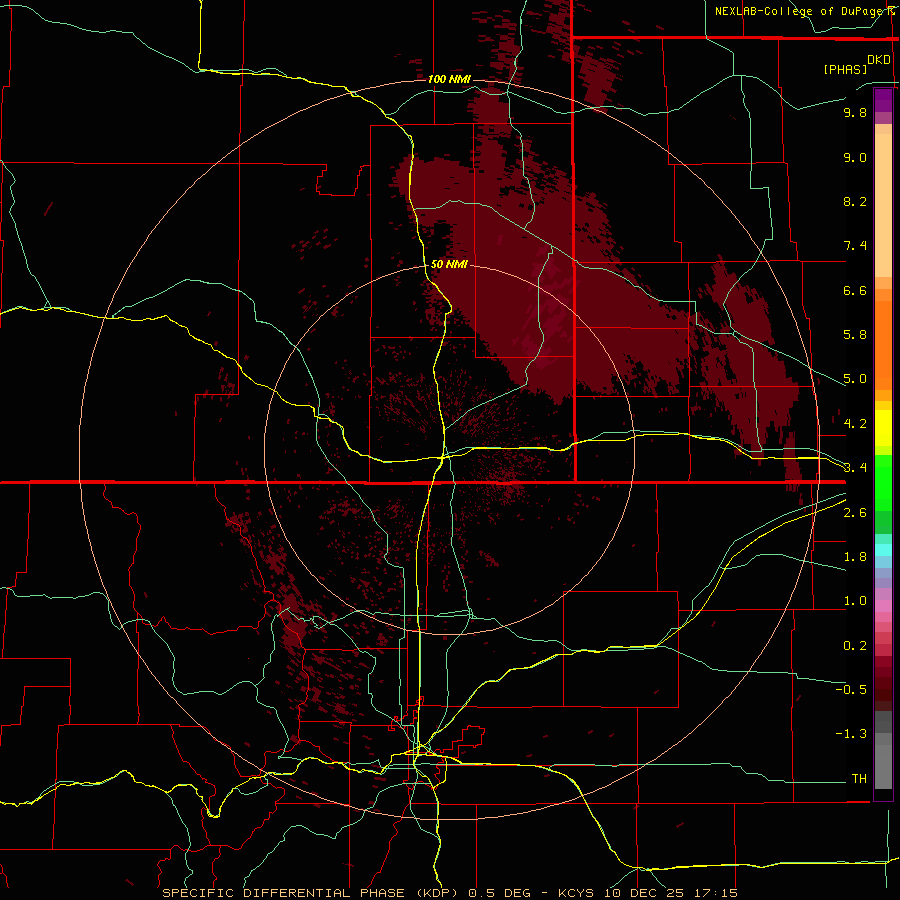Viewport: 900px width, 900px height.
Task: Click the 5.0 value on the color scale
Action: (855, 379)
